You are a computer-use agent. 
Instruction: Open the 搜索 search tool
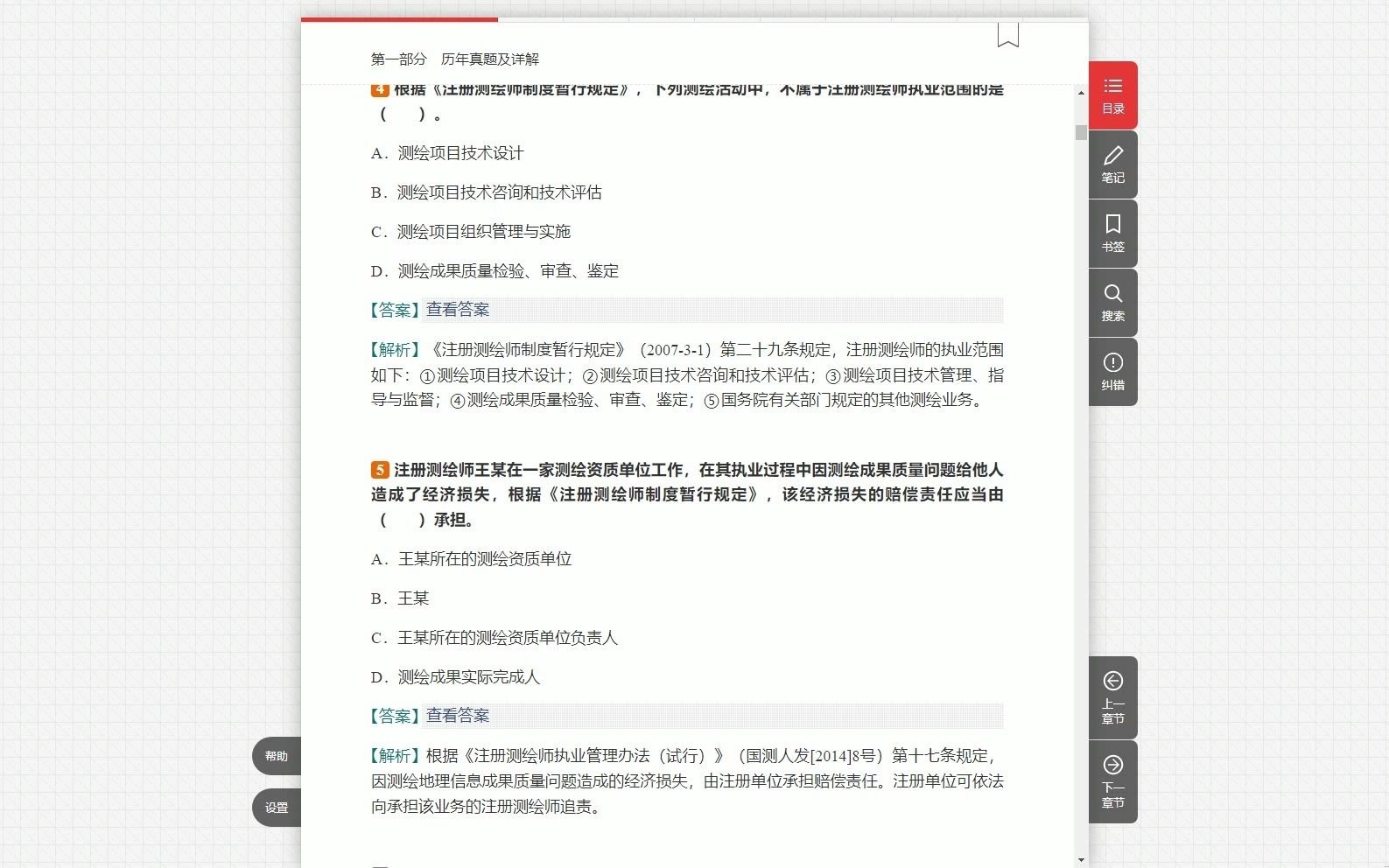[1112, 303]
